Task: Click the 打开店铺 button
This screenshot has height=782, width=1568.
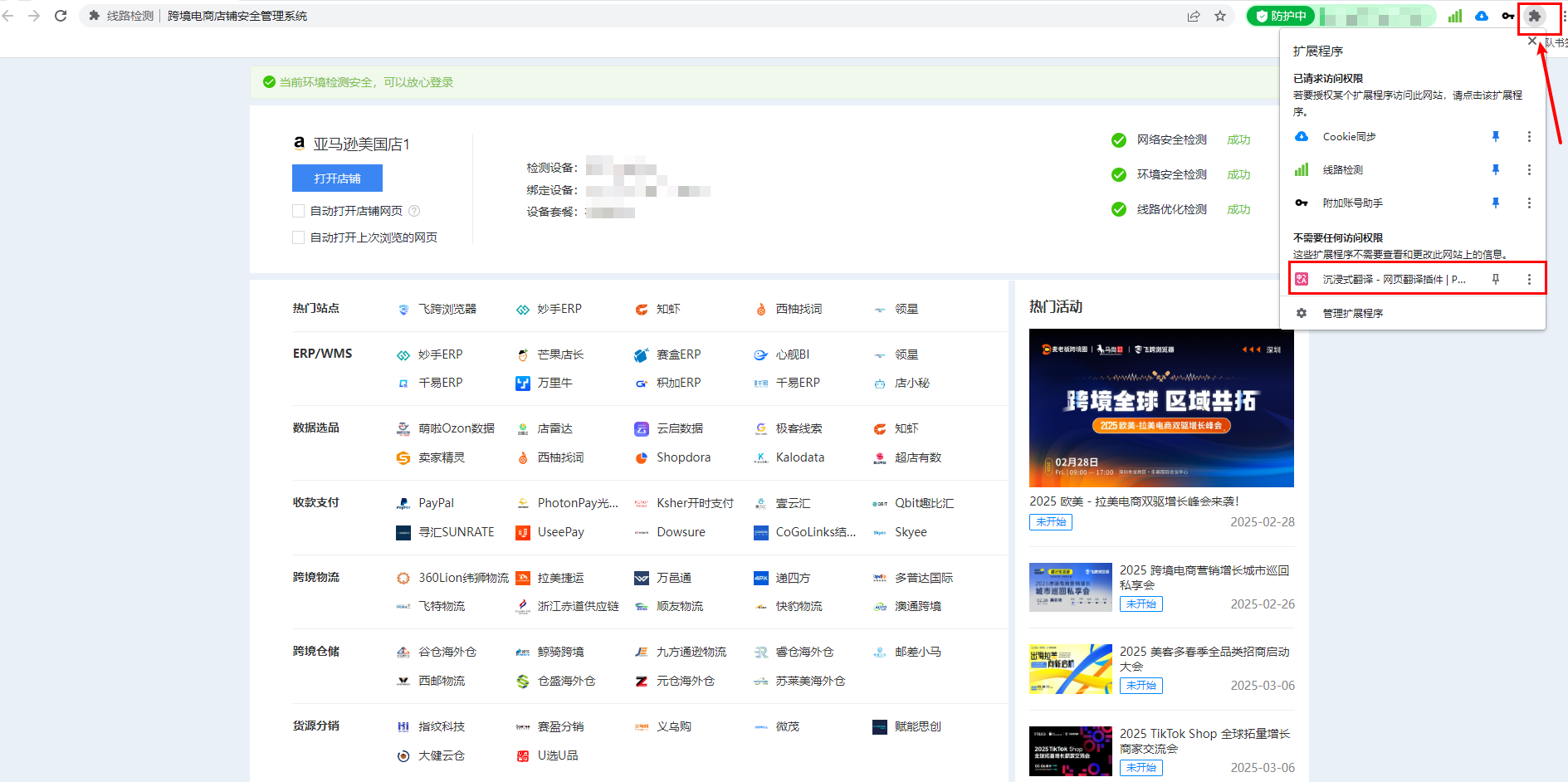Action: pyautogui.click(x=337, y=178)
